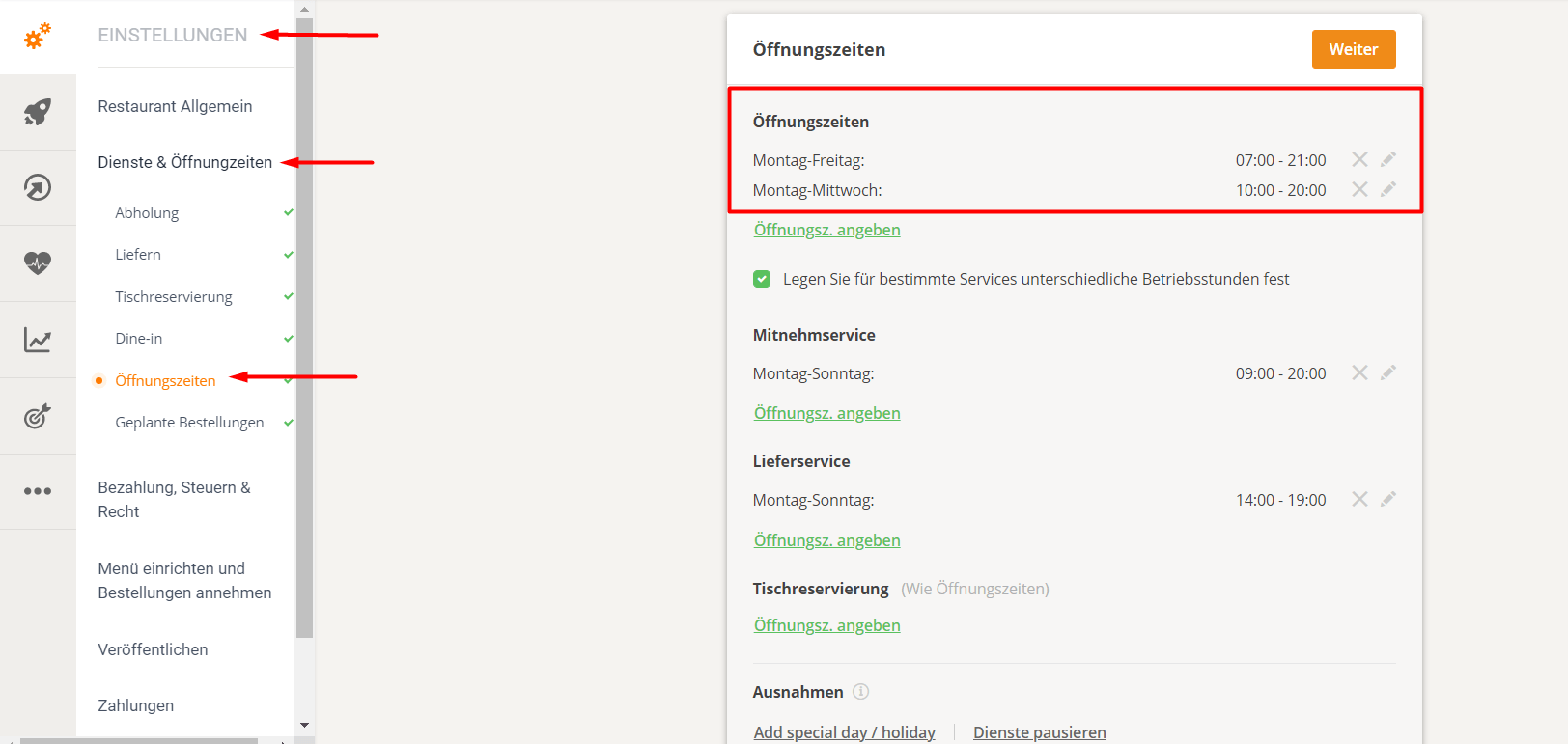
Task: Open the circled arrow icon in sidebar
Action: (x=38, y=187)
